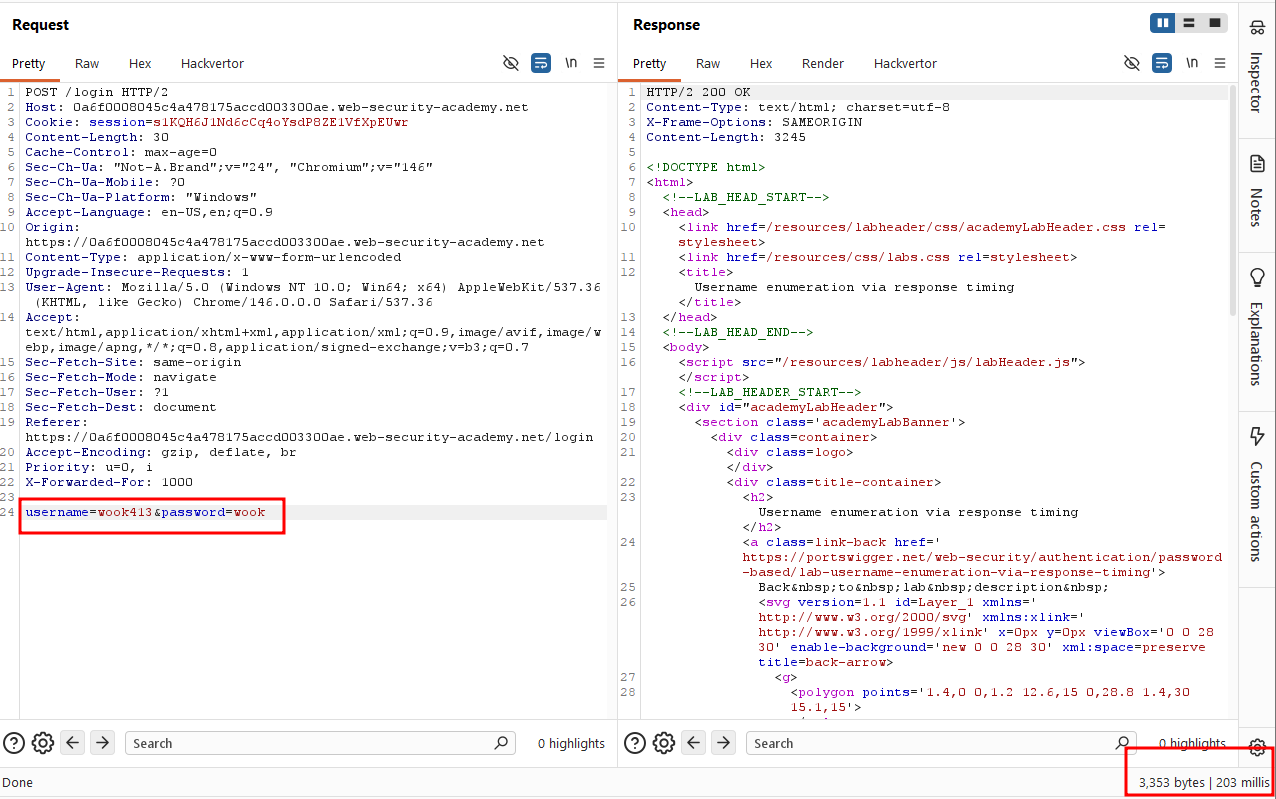
Task: Open Request panel hamburger options menu
Action: tap(599, 63)
